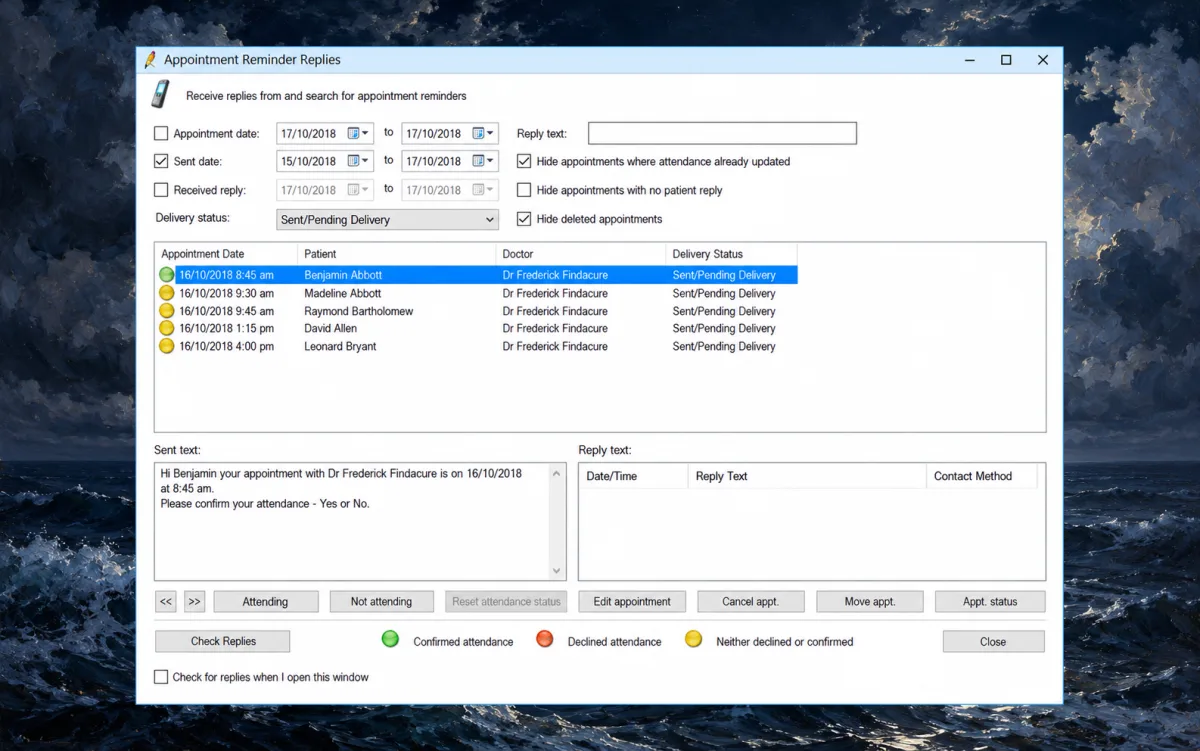Click the Move appt. button
This screenshot has height=751, width=1200.
(870, 602)
